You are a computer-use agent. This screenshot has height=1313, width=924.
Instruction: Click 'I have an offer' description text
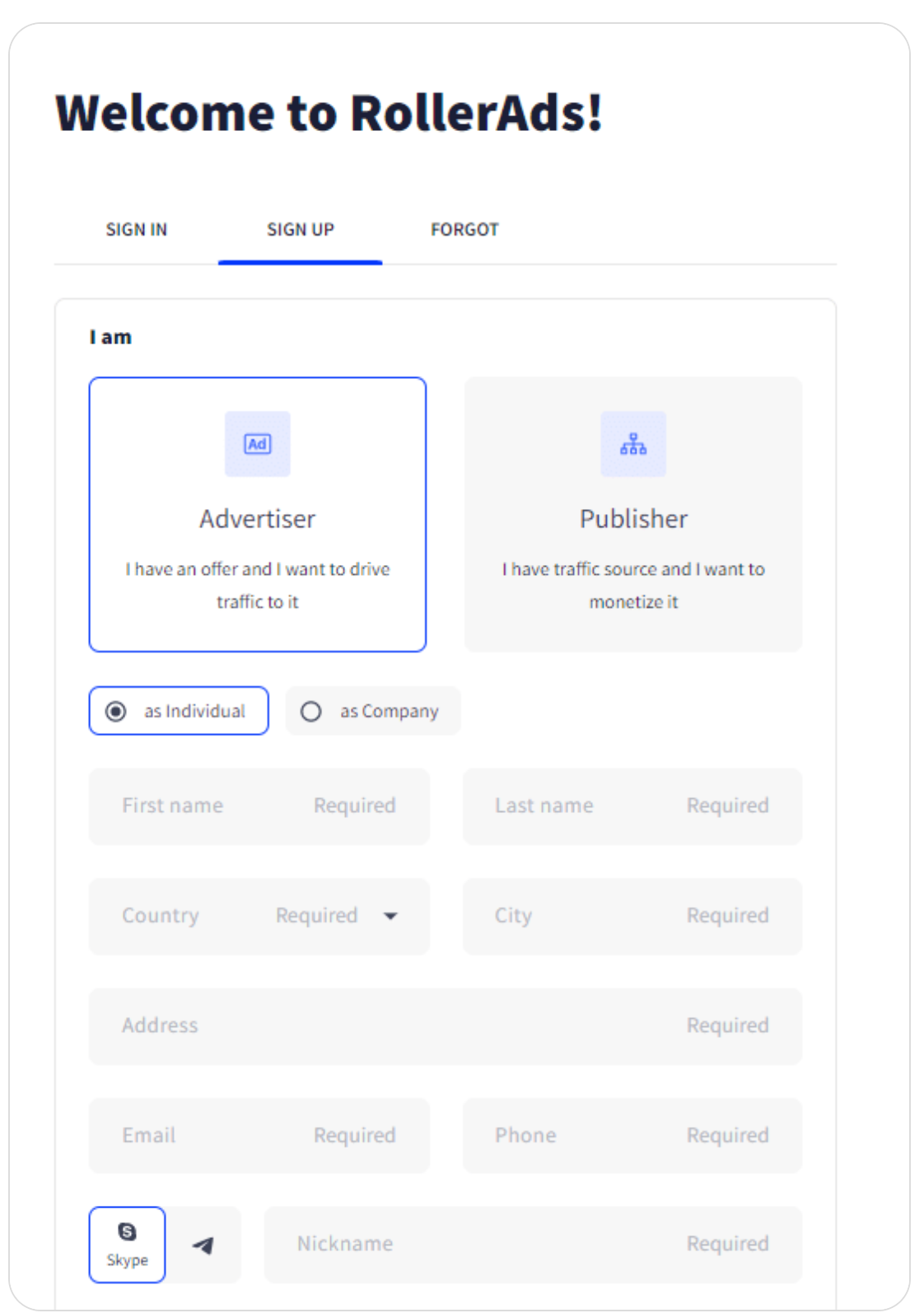point(258,585)
